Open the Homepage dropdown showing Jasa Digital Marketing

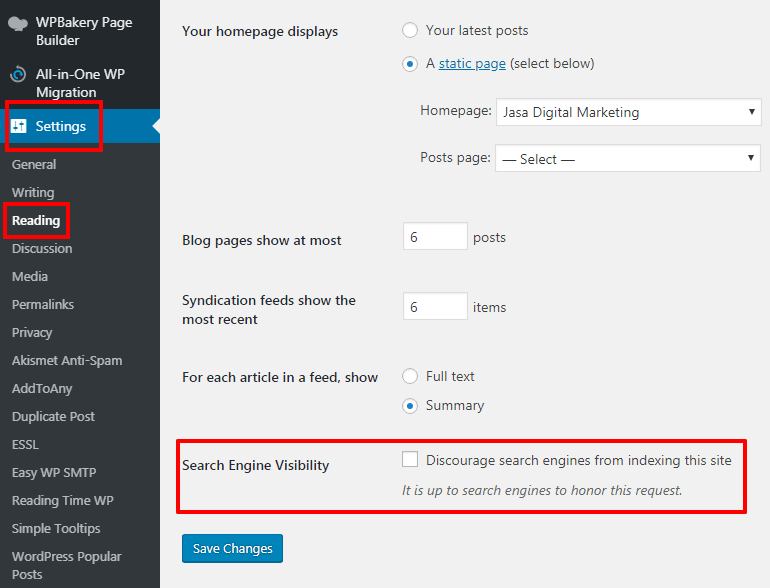coord(627,113)
